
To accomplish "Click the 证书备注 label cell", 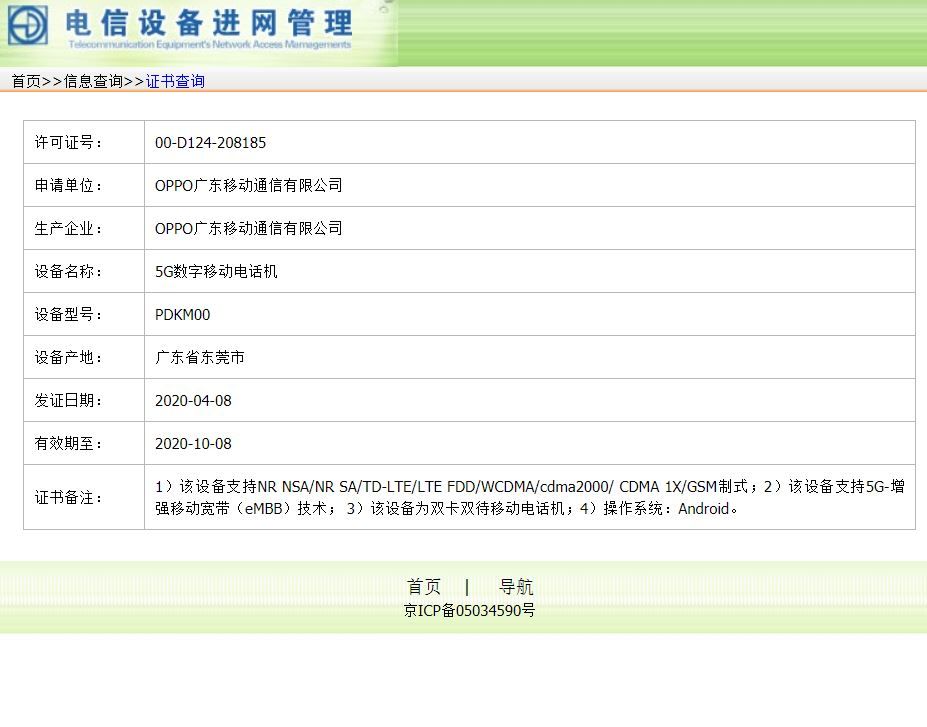I will pos(84,497).
